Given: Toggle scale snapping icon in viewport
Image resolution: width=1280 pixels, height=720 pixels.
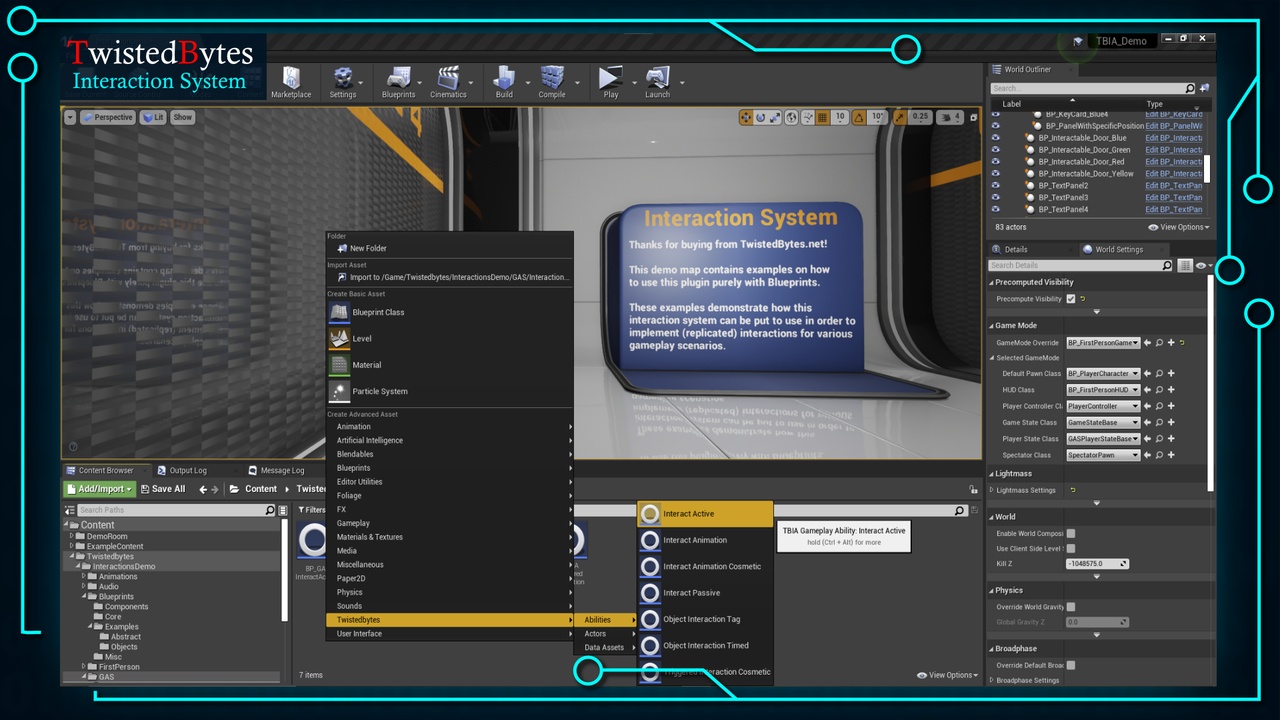Looking at the screenshot, I should pos(900,117).
